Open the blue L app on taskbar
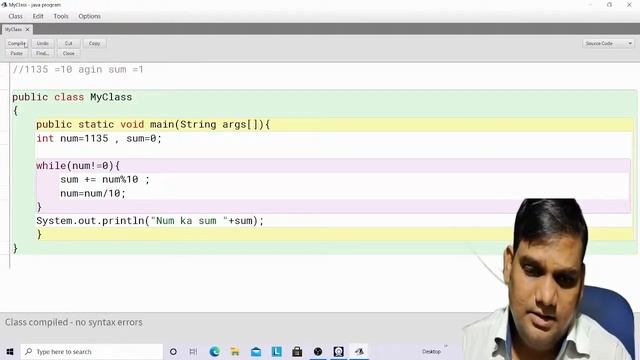This screenshot has height=360, width=640. point(277,351)
